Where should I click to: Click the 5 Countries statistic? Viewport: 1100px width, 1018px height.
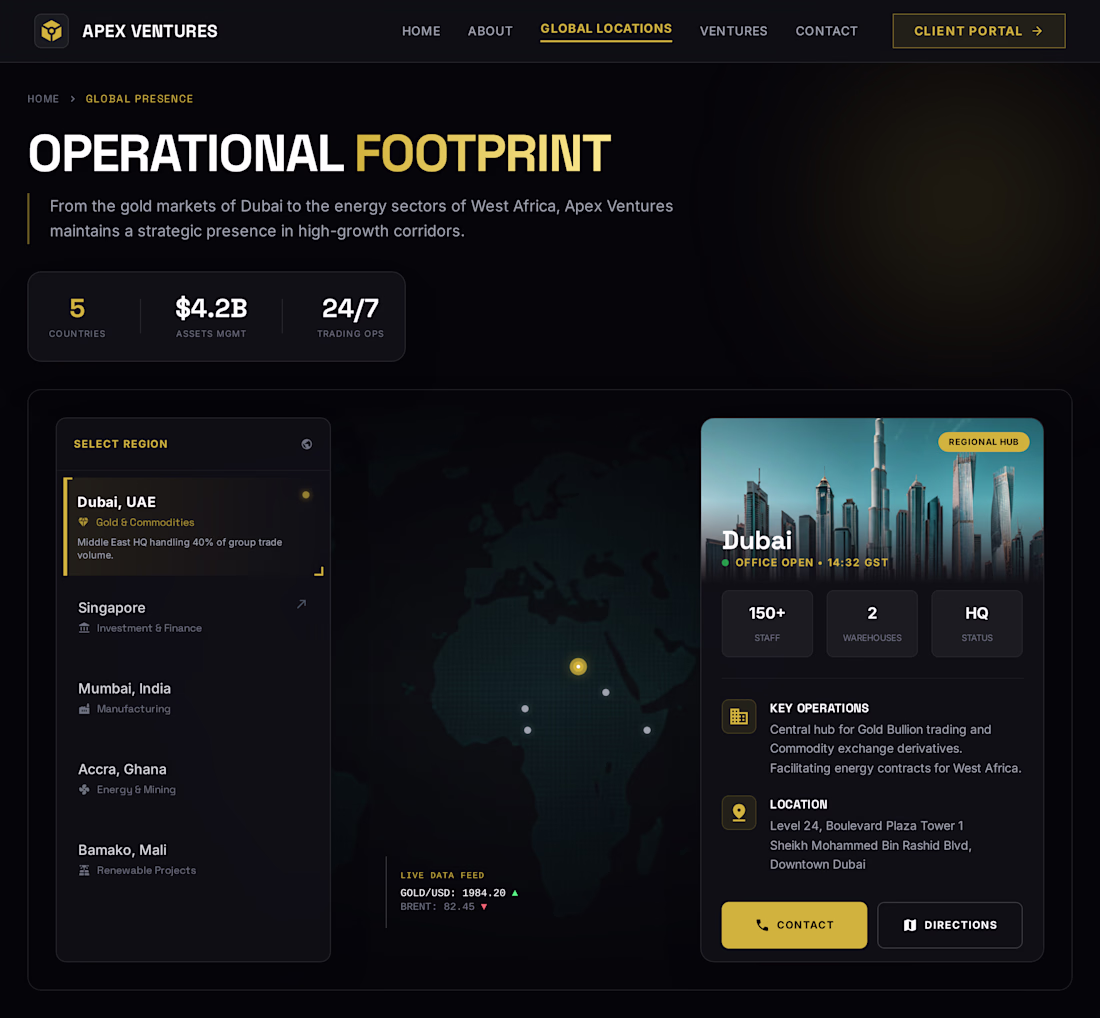tap(77, 316)
